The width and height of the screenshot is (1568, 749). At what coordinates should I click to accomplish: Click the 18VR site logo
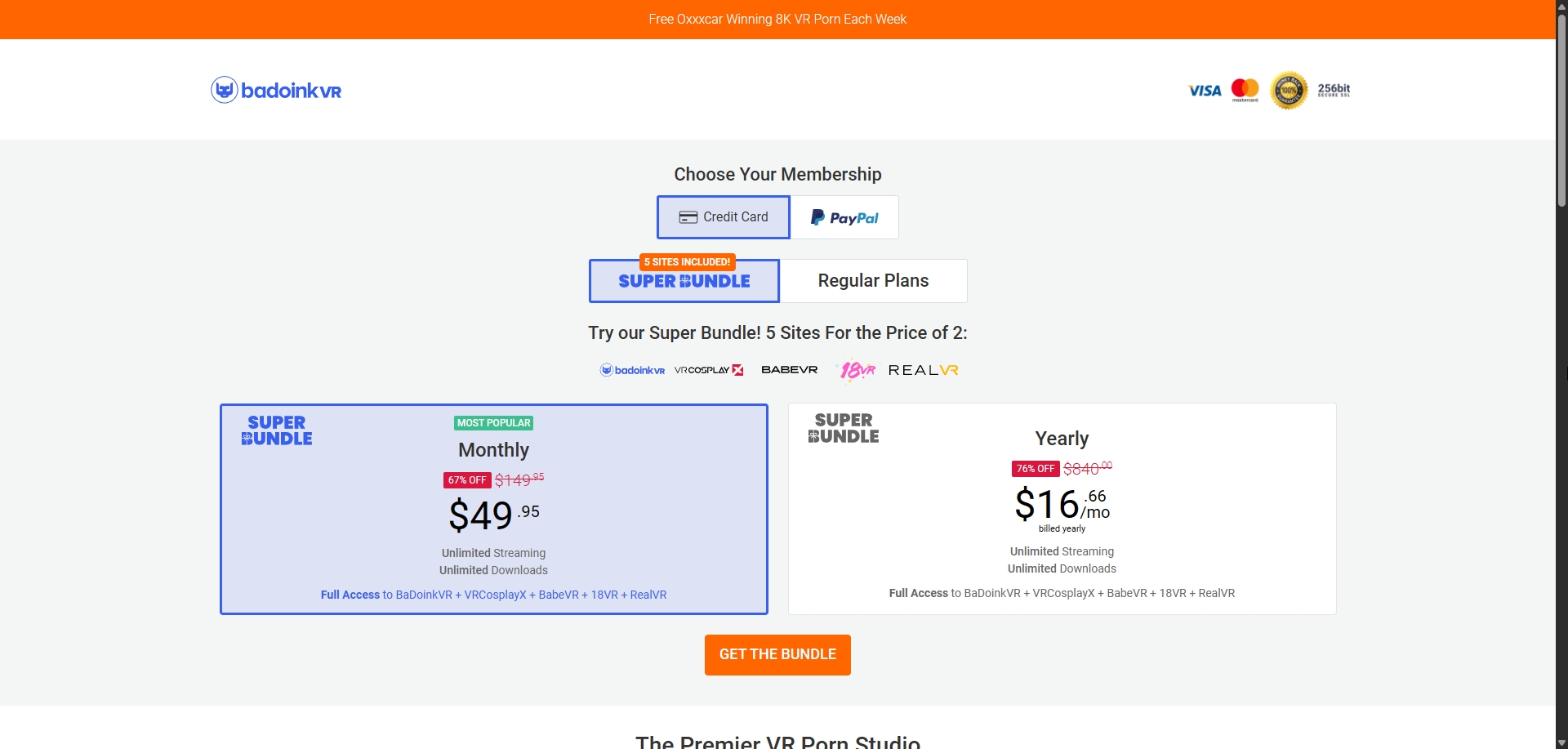(x=856, y=370)
